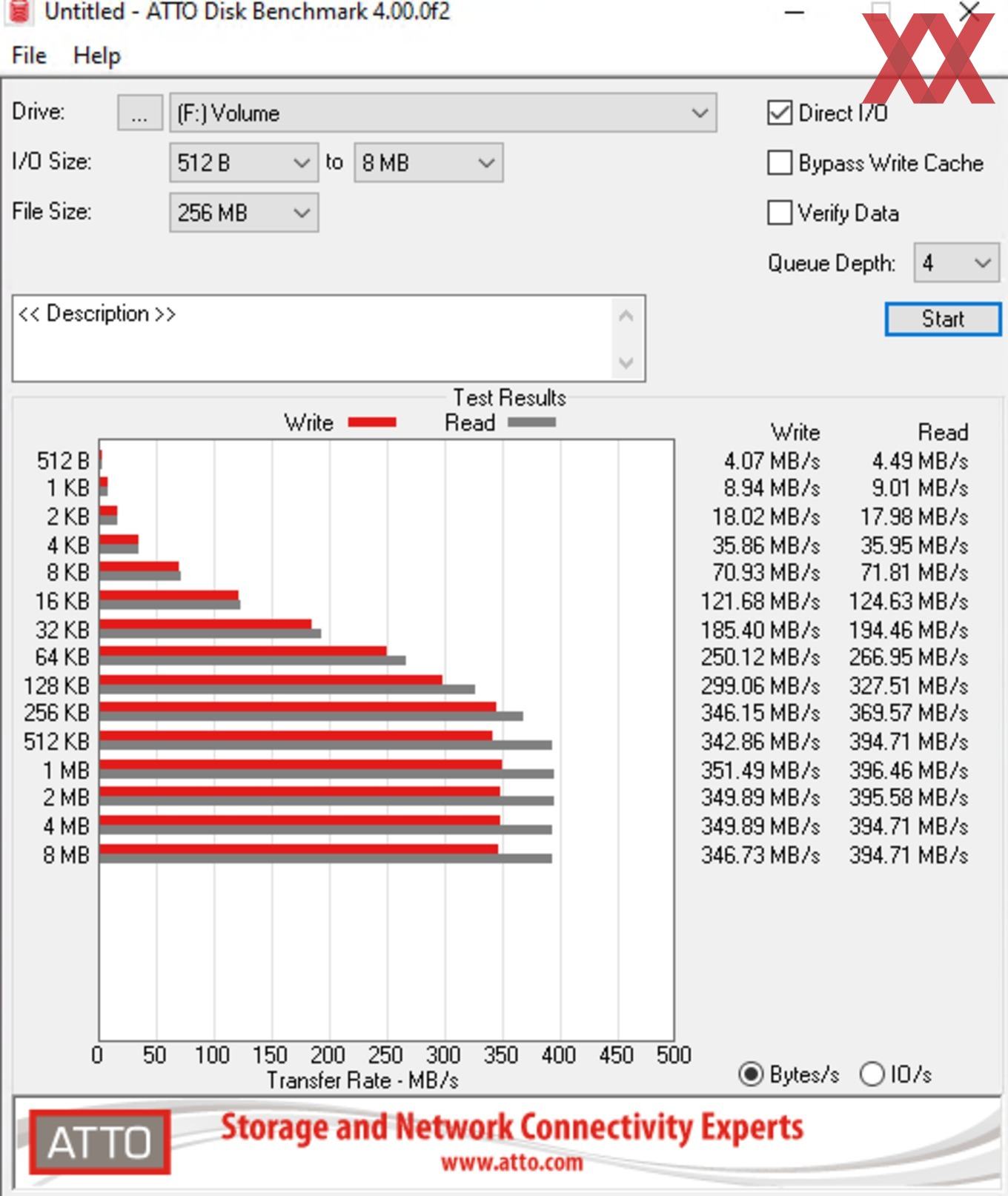The width and height of the screenshot is (1008, 1196).
Task: Open the Help menu
Action: [x=96, y=56]
